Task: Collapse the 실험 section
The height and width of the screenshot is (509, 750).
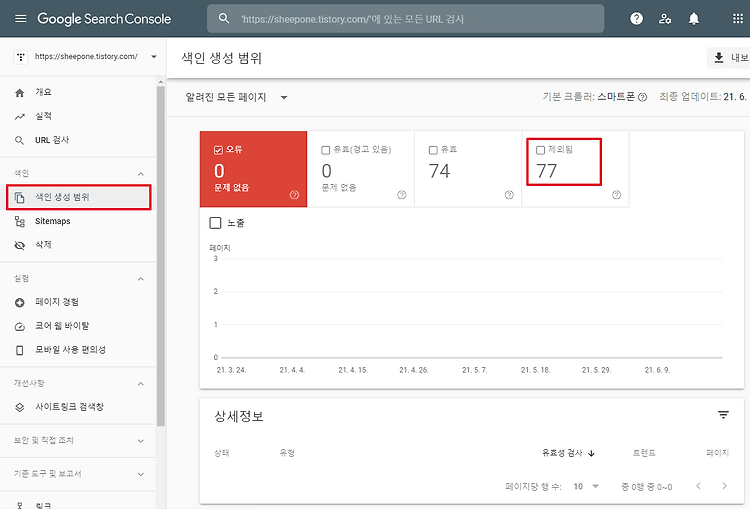Action: pyautogui.click(x=141, y=279)
